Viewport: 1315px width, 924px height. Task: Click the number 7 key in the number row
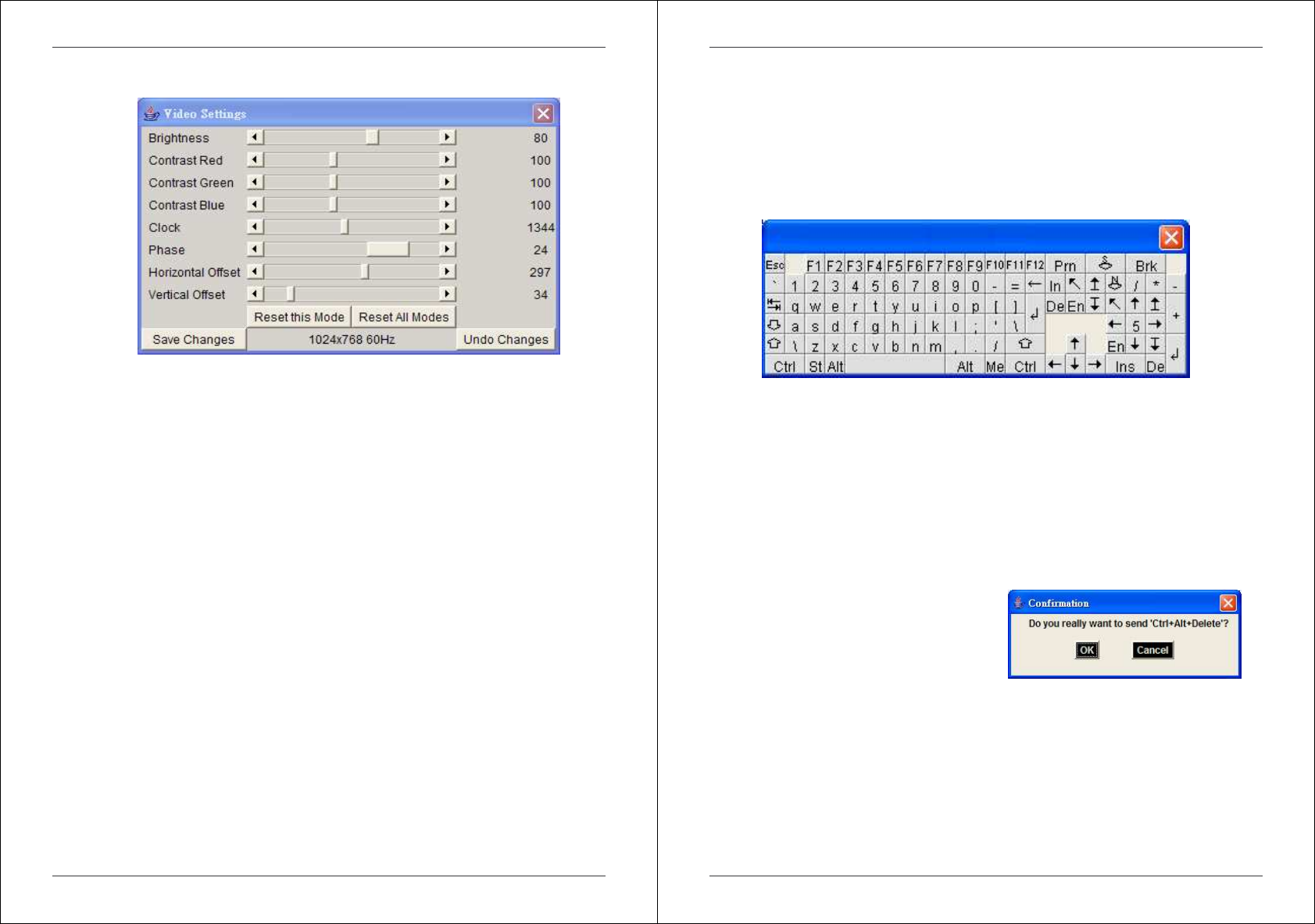point(915,285)
